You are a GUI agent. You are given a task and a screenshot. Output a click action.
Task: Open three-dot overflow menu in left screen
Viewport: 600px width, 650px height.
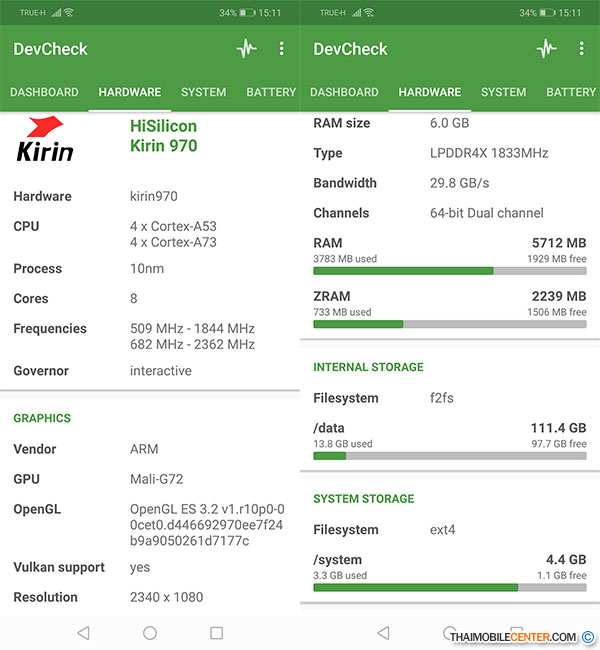(x=282, y=49)
